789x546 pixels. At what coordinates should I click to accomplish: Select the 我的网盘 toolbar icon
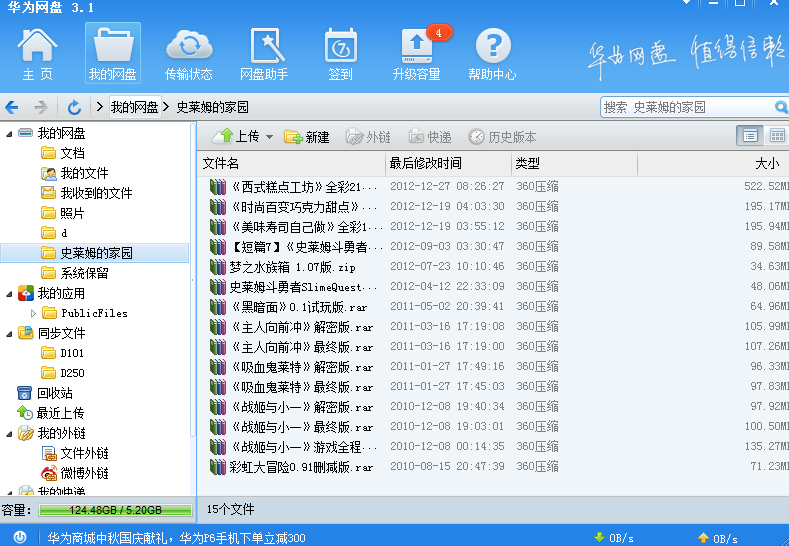113,53
